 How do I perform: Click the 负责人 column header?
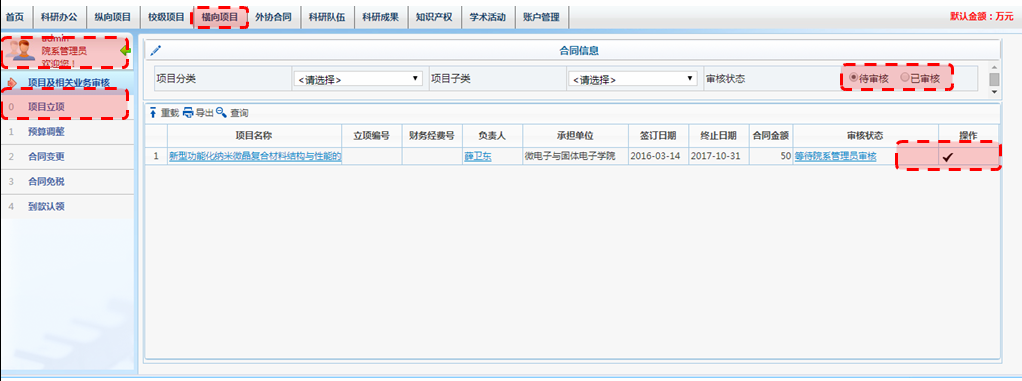point(492,135)
